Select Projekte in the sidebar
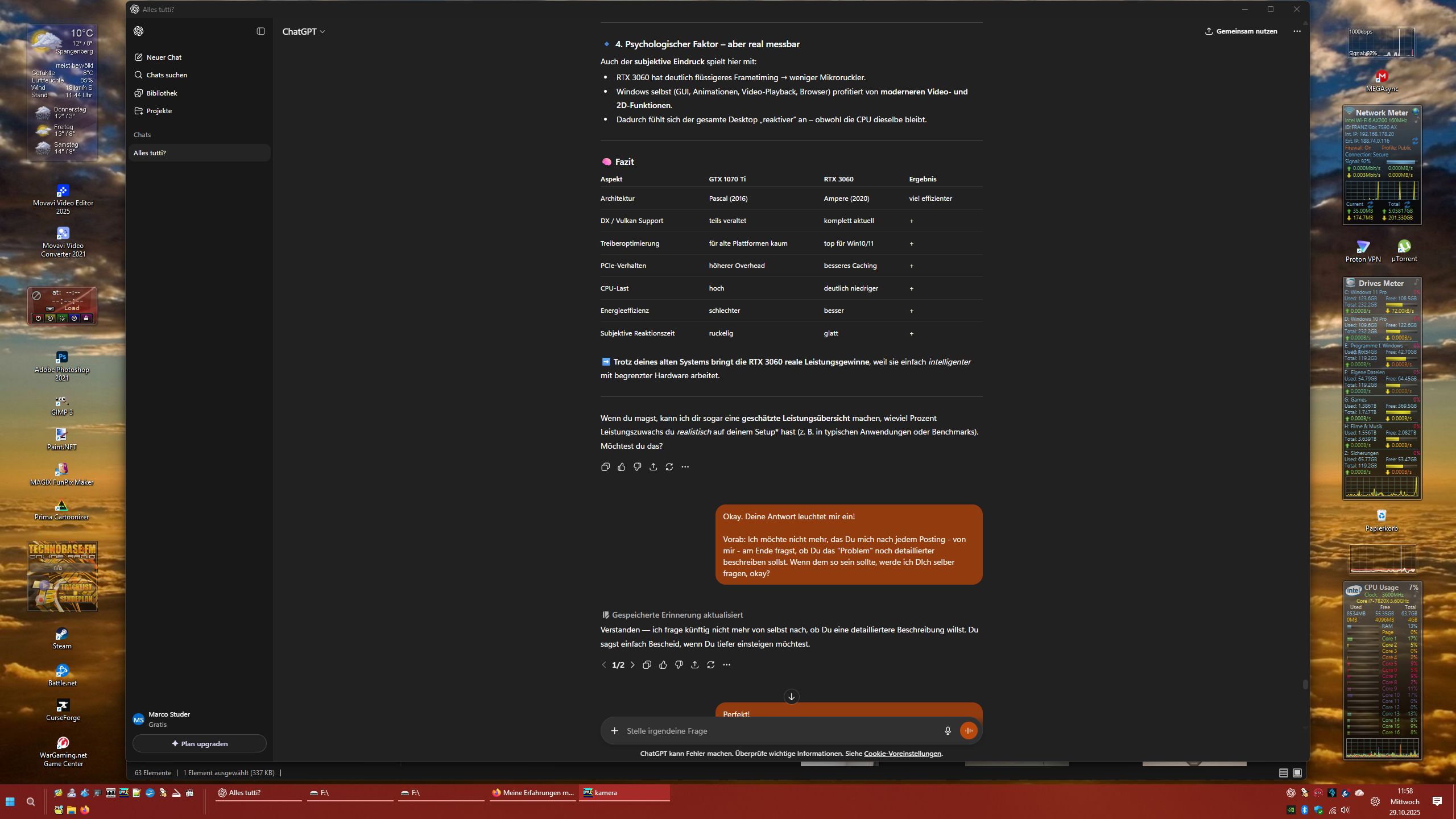 point(159,111)
